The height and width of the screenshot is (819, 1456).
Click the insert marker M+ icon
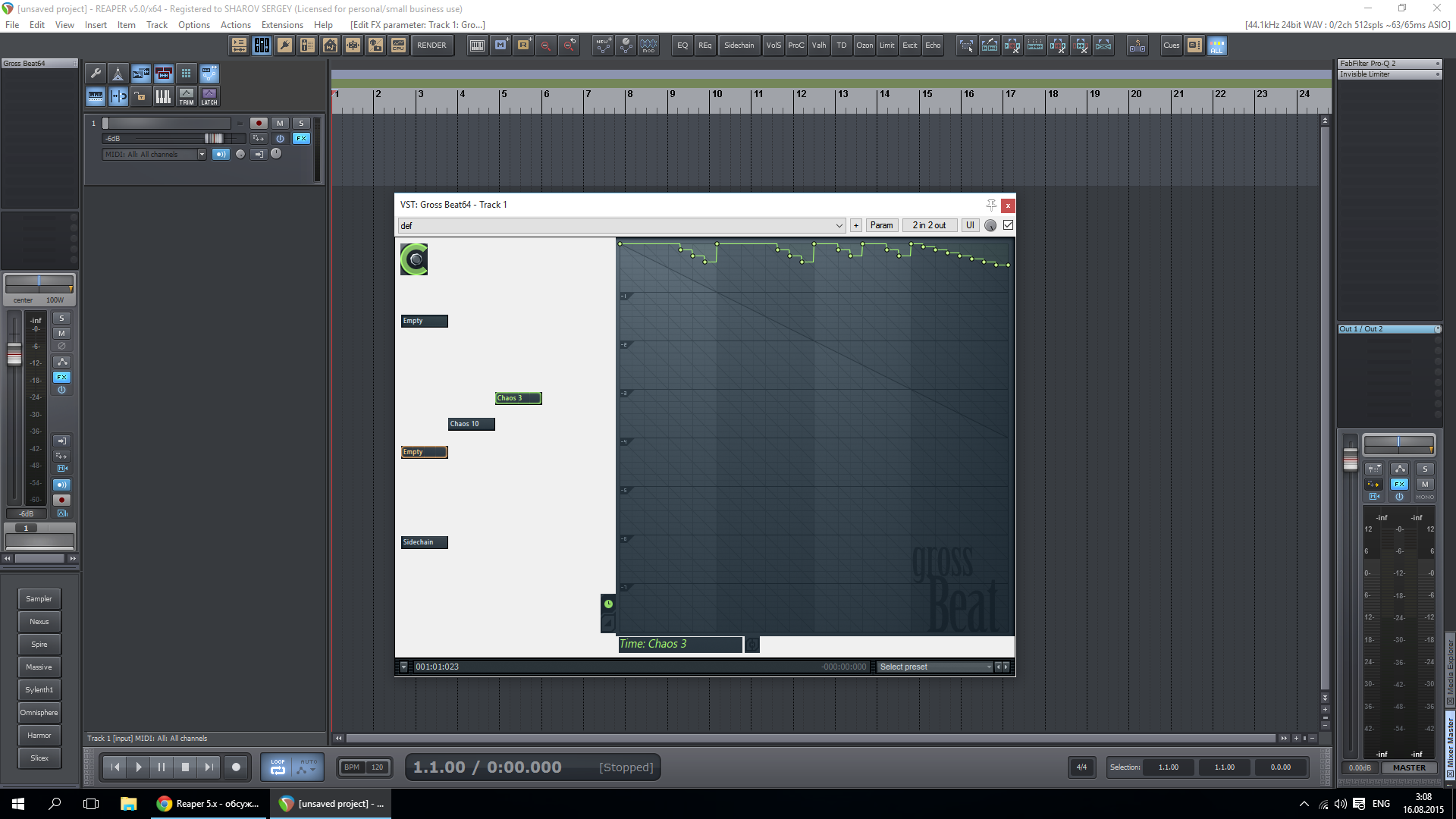point(500,45)
